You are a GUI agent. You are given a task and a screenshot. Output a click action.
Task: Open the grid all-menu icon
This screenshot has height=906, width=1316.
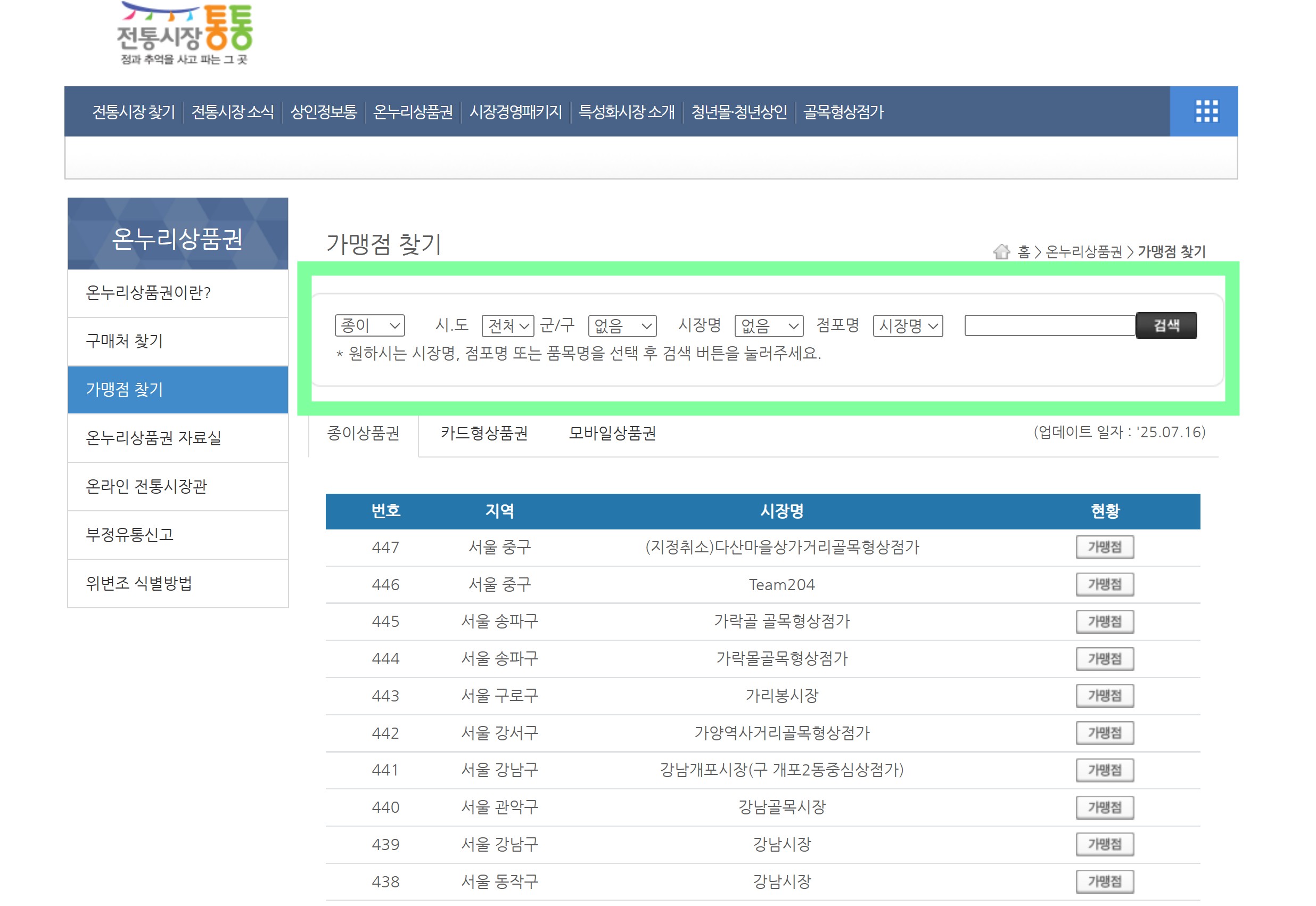click(x=1206, y=111)
